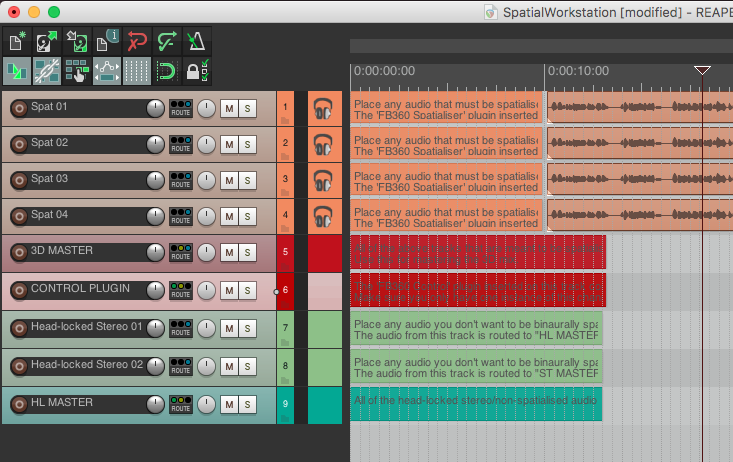The image size is (733, 462).
Task: Click the Spat 02 headphones track icon
Action: click(323, 145)
